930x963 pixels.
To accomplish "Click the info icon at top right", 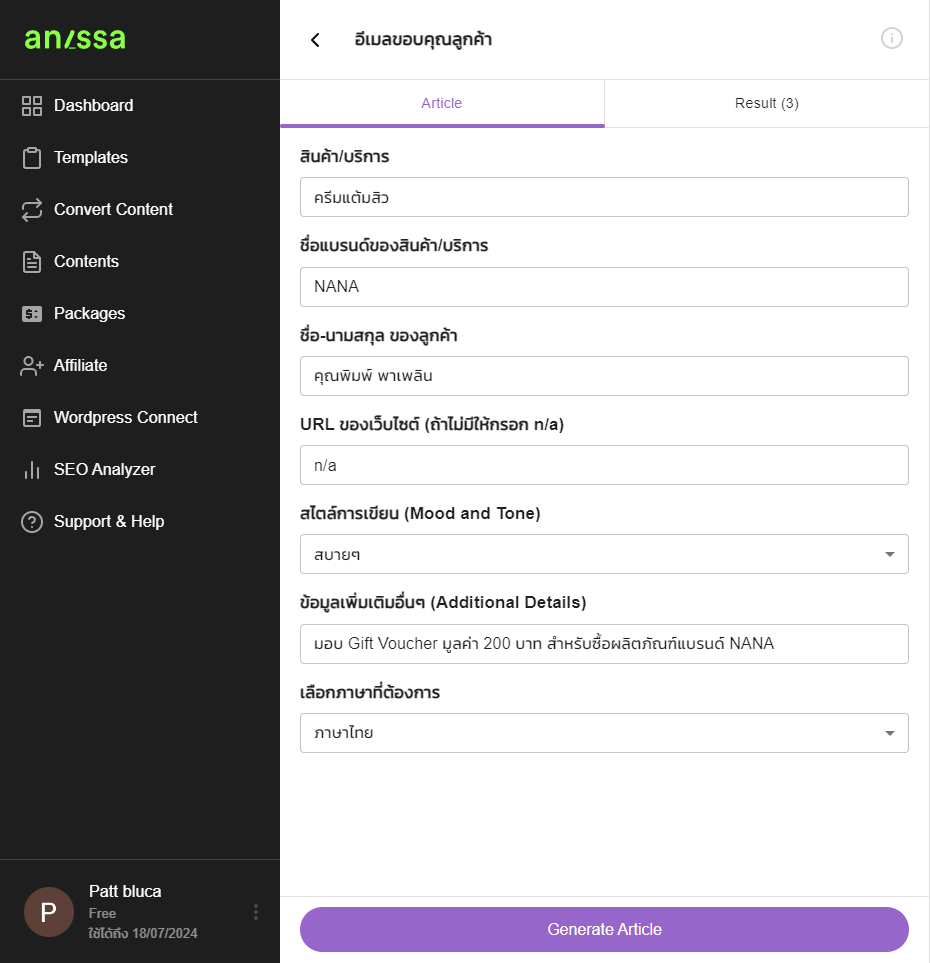I will [891, 38].
